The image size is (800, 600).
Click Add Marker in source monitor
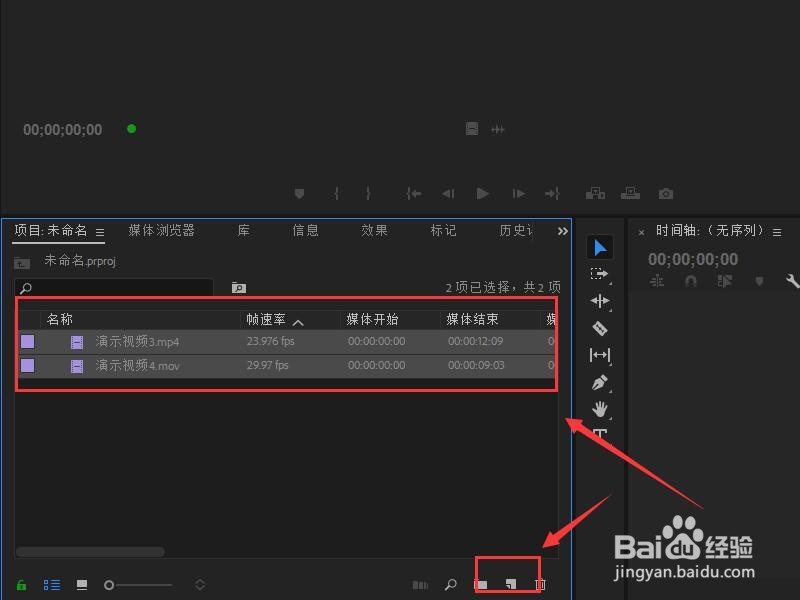tap(299, 194)
